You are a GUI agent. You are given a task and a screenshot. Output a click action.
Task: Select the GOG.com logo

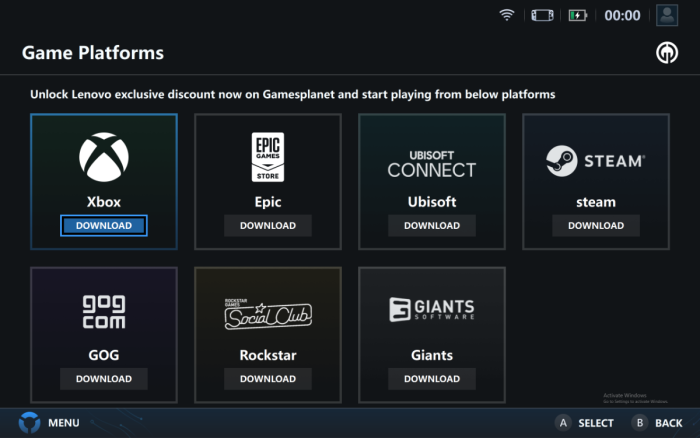pos(104,313)
